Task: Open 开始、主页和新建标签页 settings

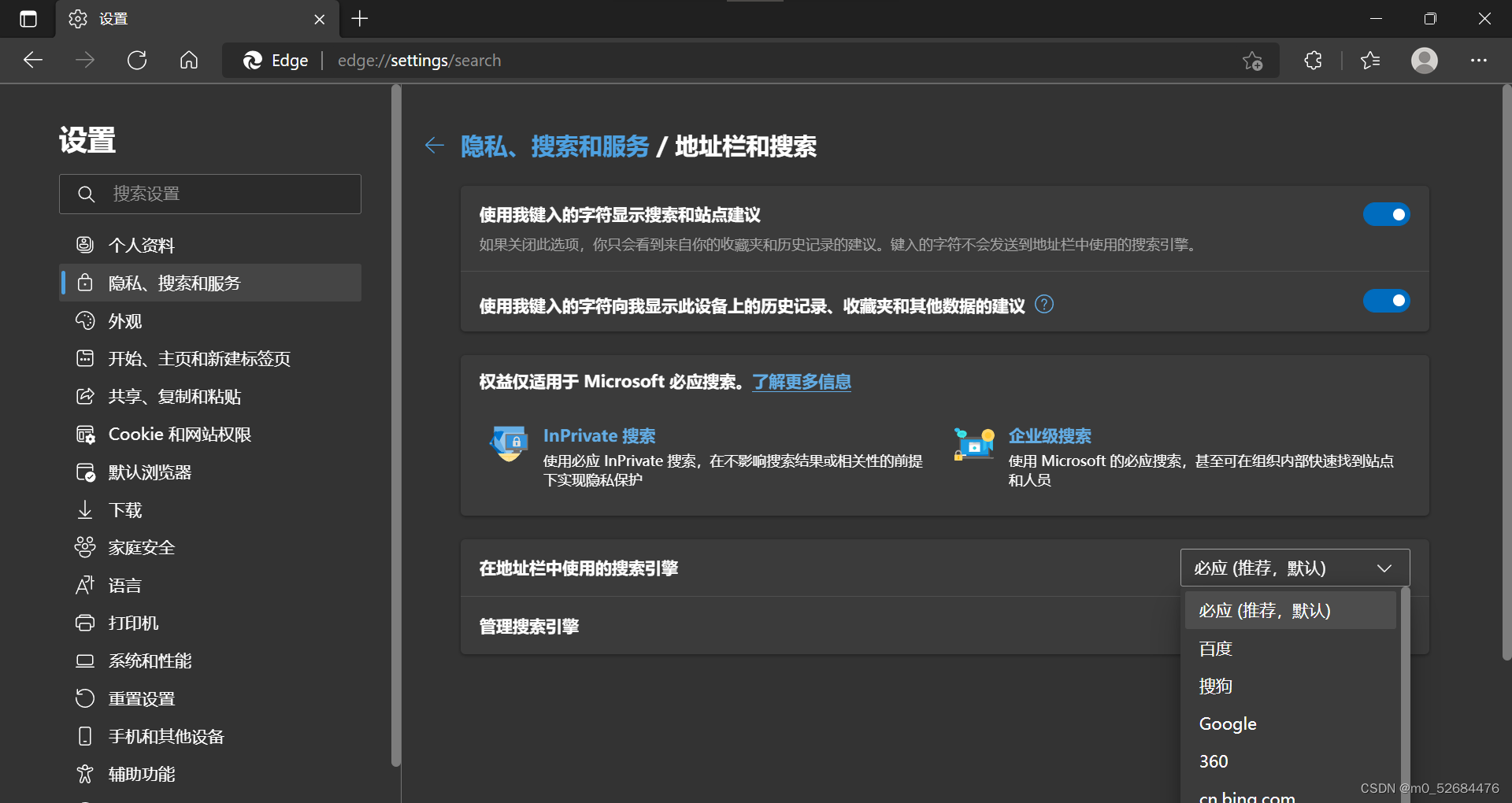Action: click(x=210, y=359)
